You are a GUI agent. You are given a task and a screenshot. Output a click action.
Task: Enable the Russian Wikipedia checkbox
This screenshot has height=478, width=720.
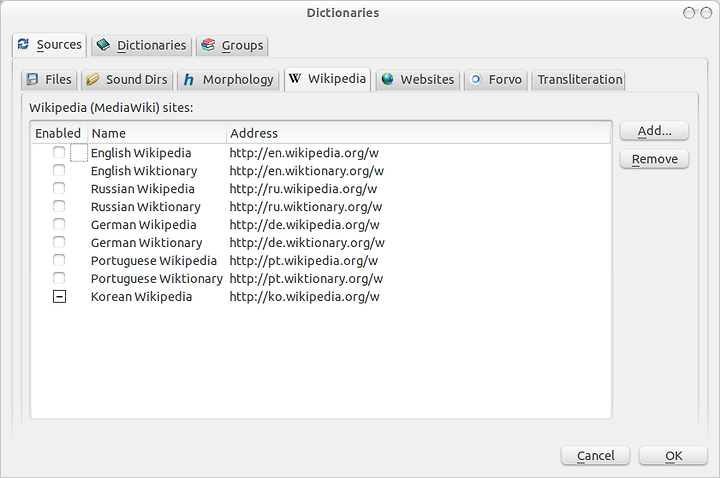(x=59, y=188)
